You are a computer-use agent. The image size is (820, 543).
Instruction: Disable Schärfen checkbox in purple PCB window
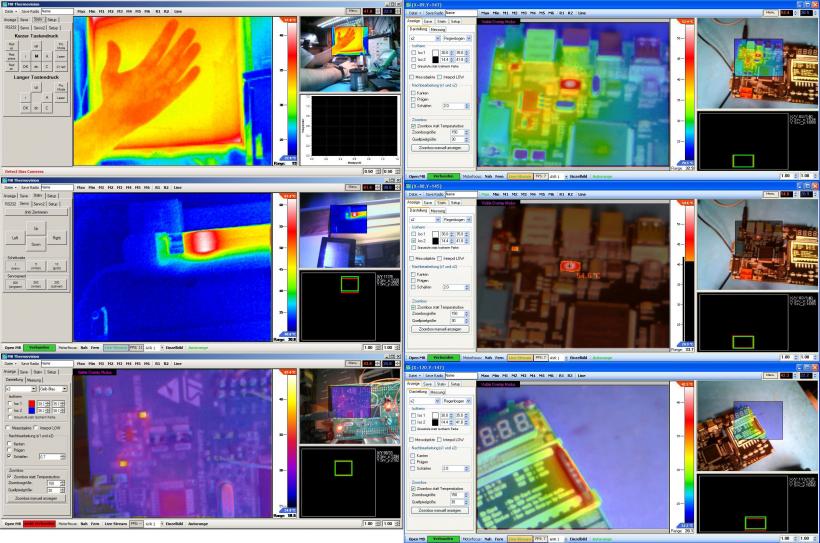point(9,455)
